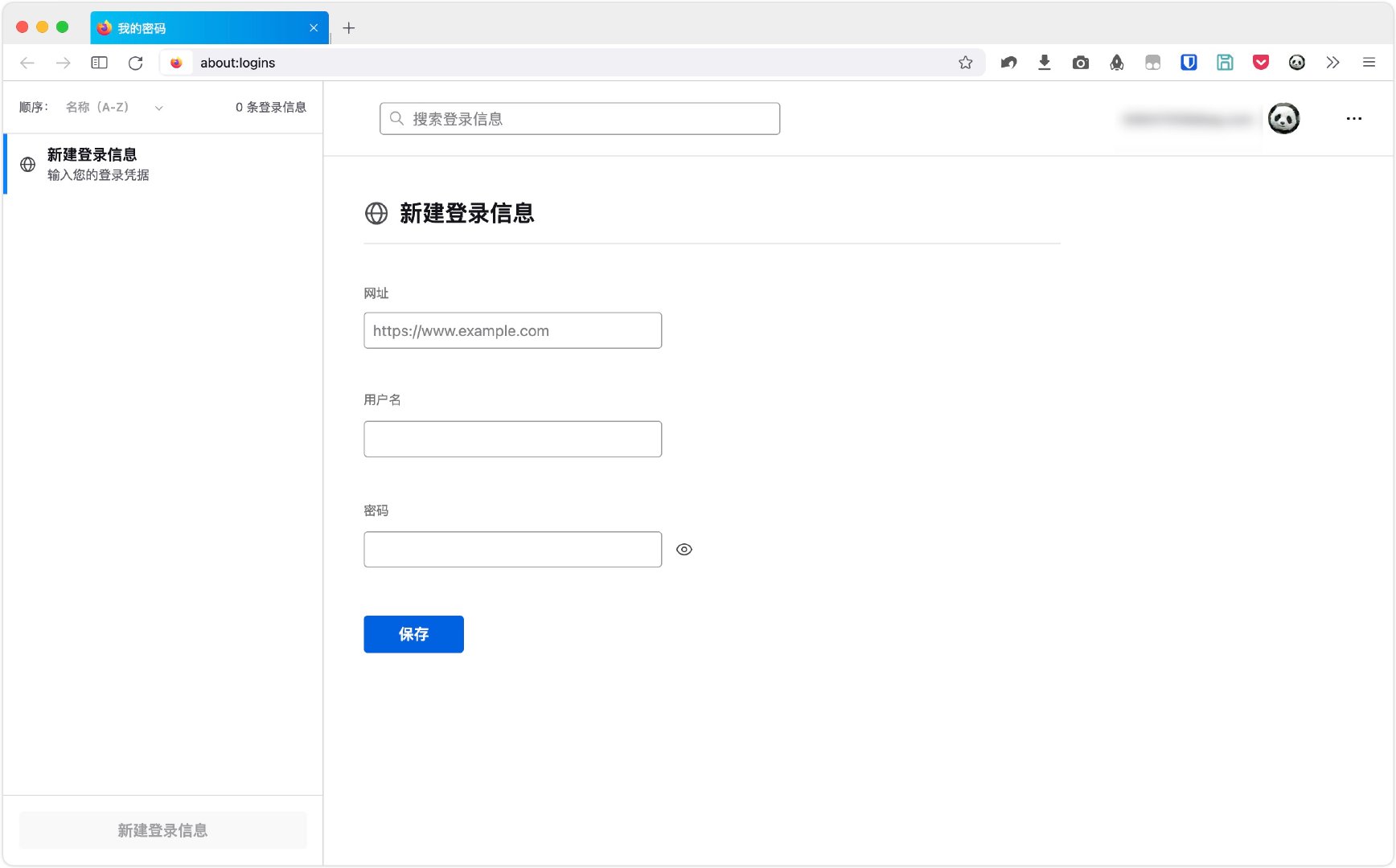Open the Bitwarden extension
Viewport: 1396px width, 868px height.
1189,63
